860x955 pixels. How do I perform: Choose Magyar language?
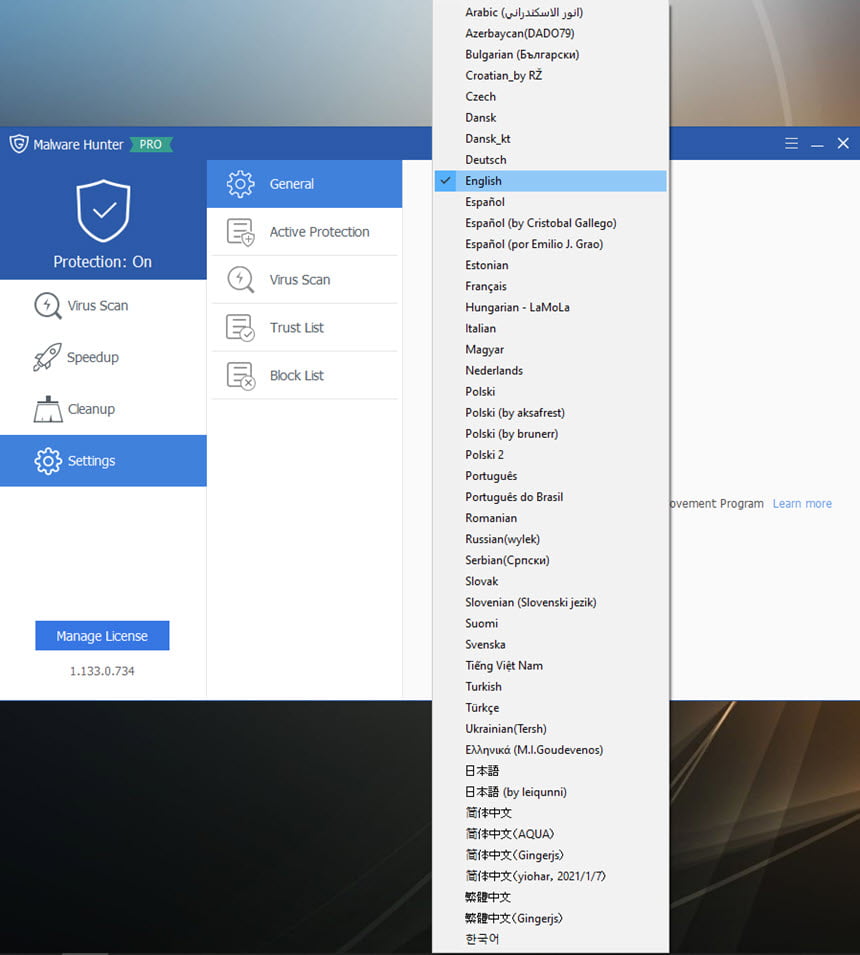(551, 350)
